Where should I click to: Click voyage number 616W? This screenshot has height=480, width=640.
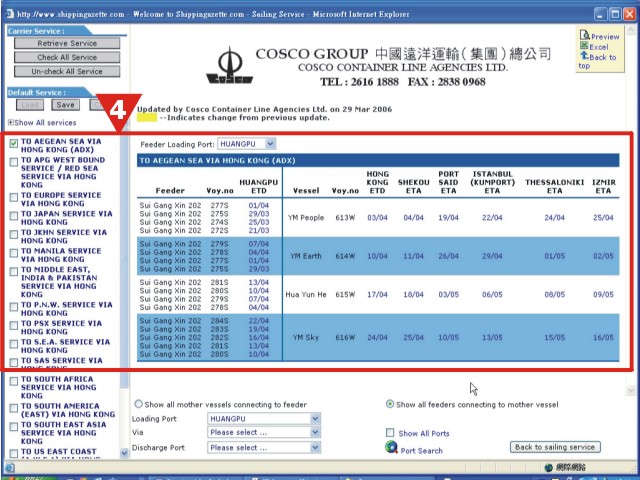click(x=345, y=338)
